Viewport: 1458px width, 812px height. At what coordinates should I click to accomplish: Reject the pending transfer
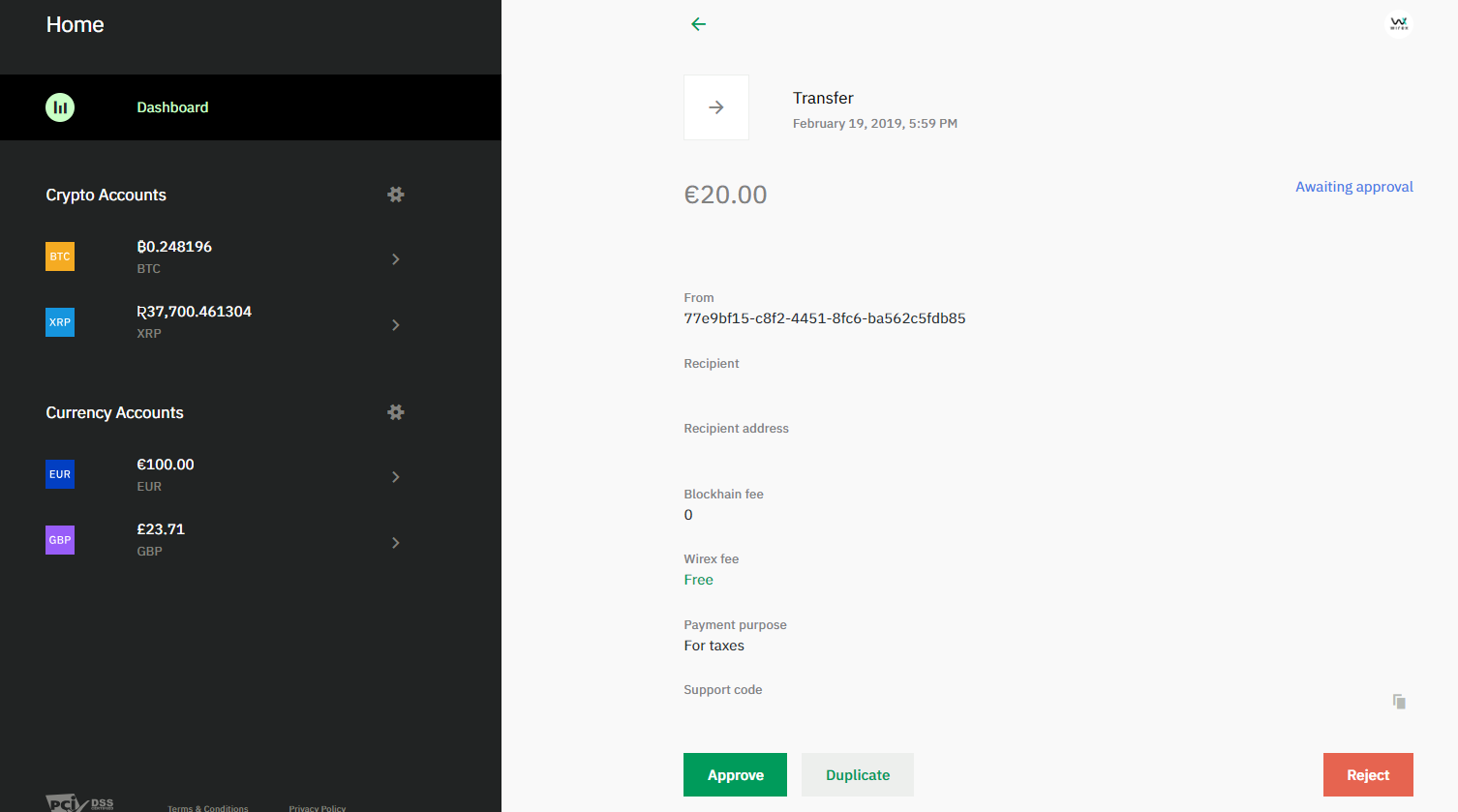click(x=1368, y=775)
